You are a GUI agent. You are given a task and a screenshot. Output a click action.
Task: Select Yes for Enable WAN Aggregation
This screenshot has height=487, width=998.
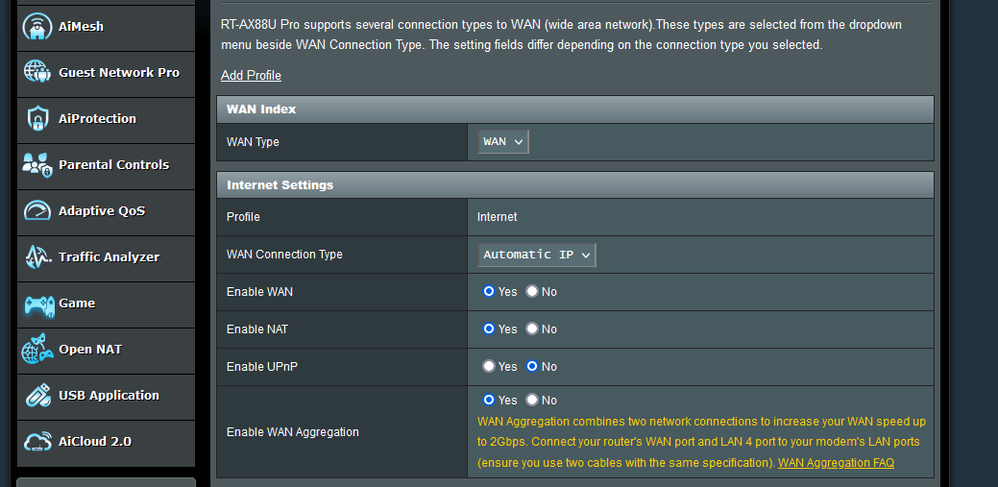click(x=489, y=400)
